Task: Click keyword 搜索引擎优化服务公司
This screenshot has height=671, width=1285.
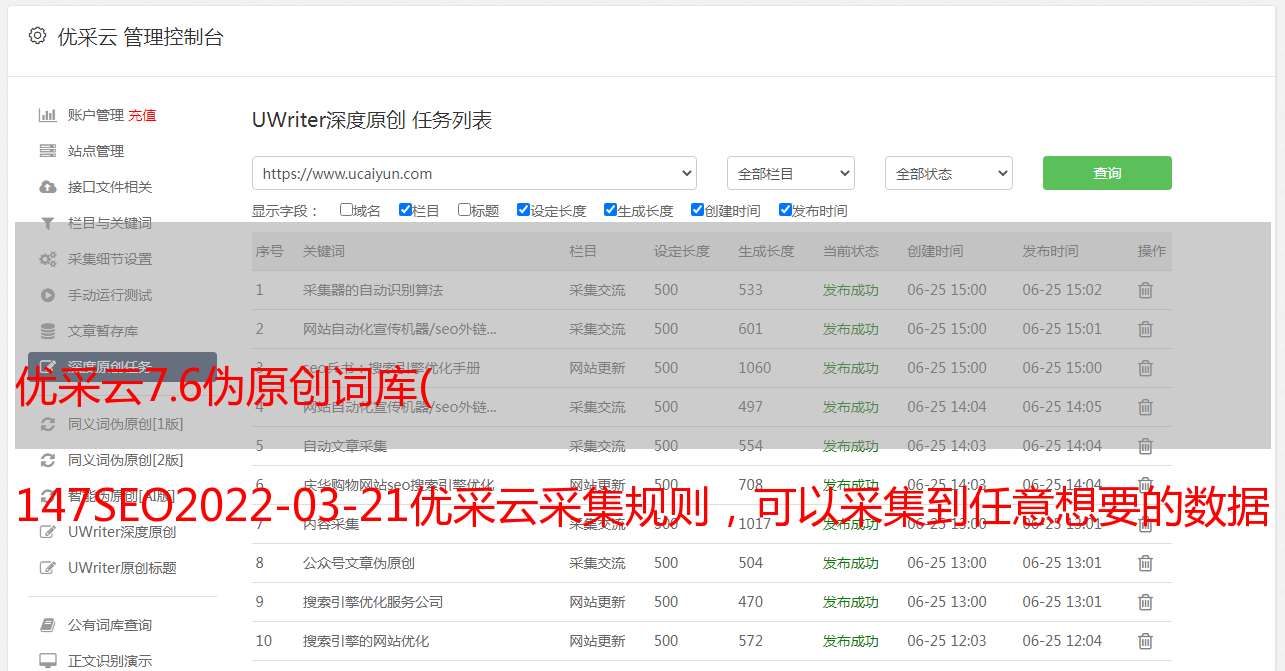Action: coord(373,602)
